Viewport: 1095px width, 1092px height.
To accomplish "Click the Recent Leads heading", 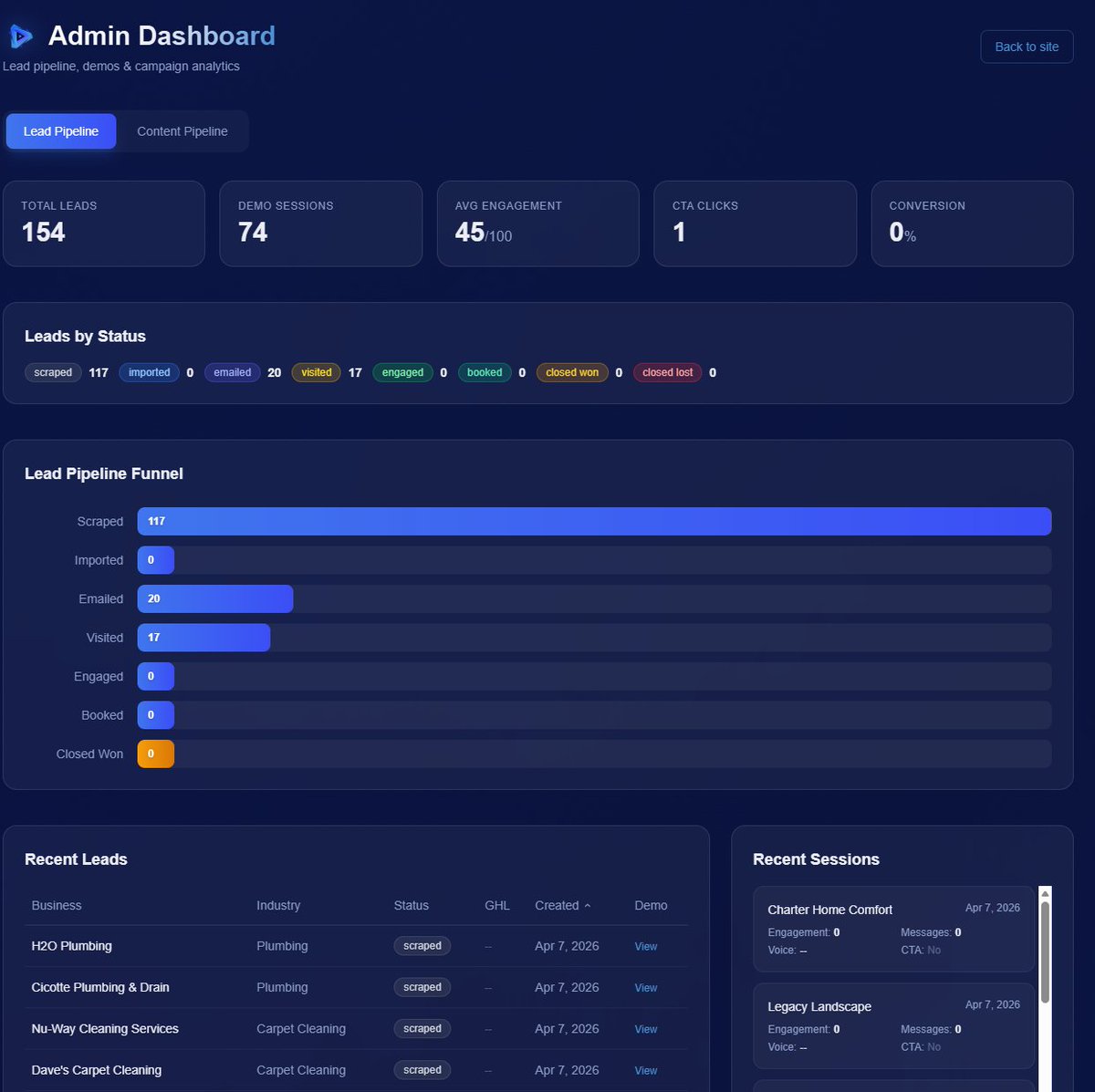I will pyautogui.click(x=76, y=859).
